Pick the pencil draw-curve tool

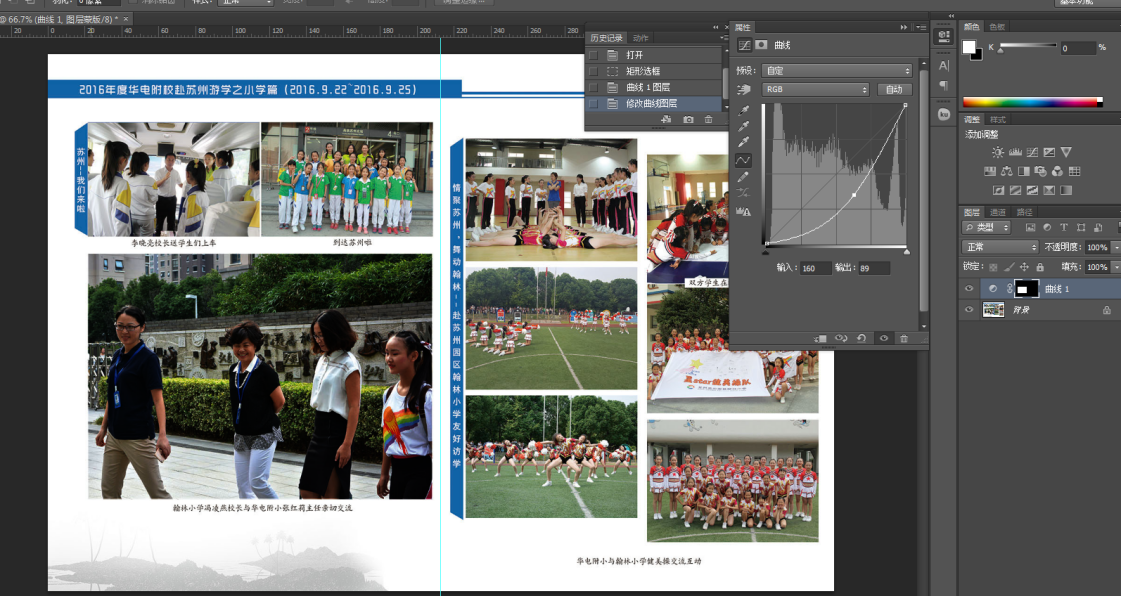click(744, 177)
